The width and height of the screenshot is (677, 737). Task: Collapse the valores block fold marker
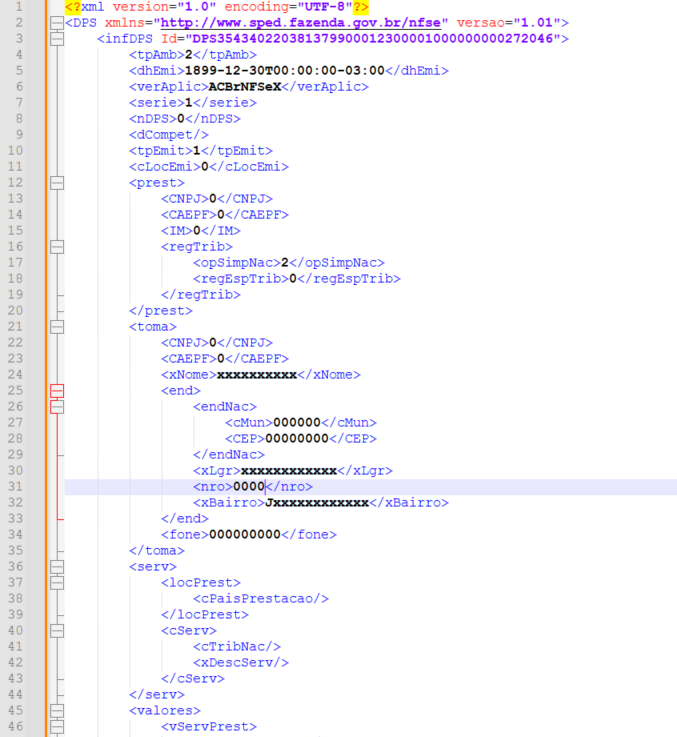click(x=57, y=710)
